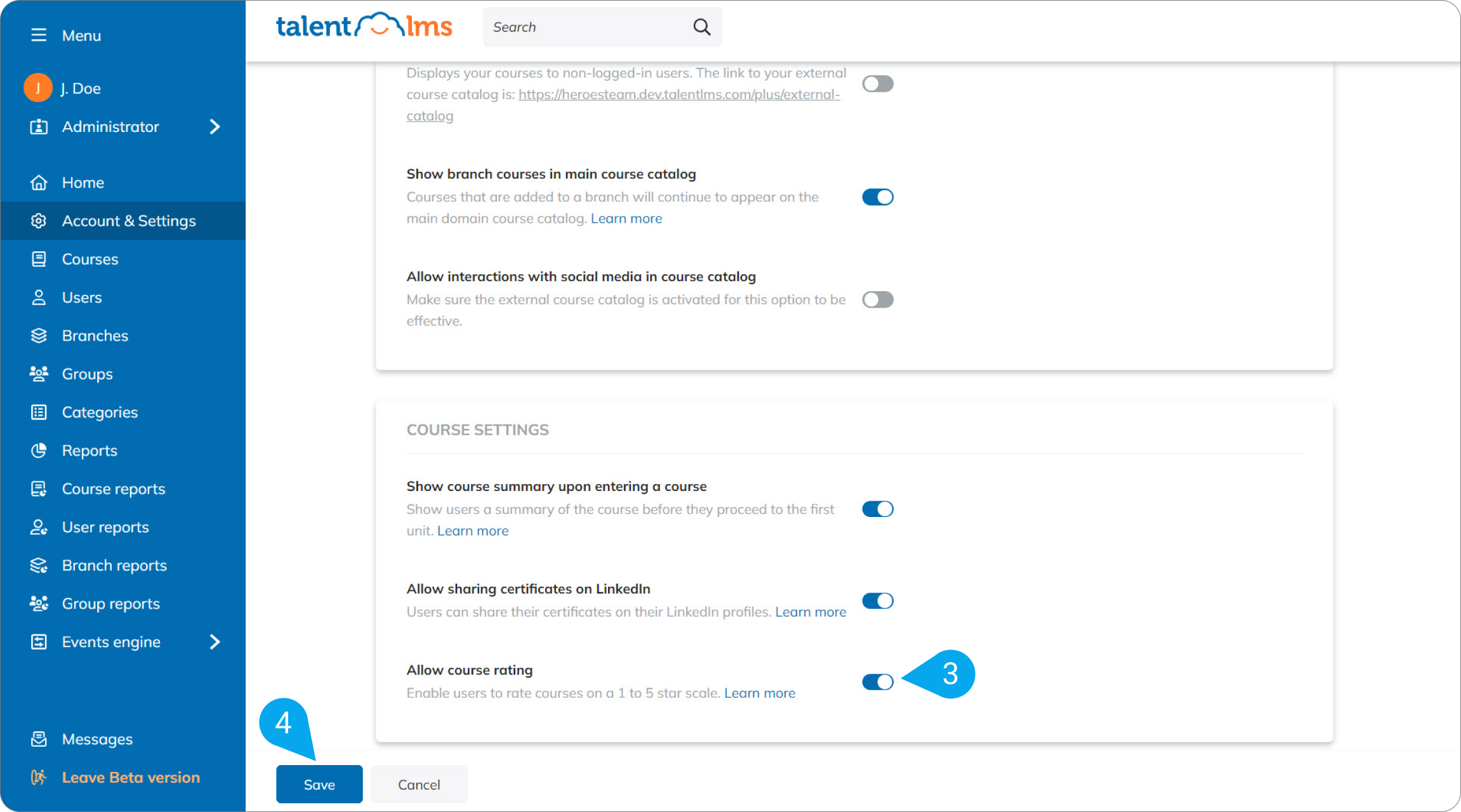Click the Cancel button

[x=419, y=784]
